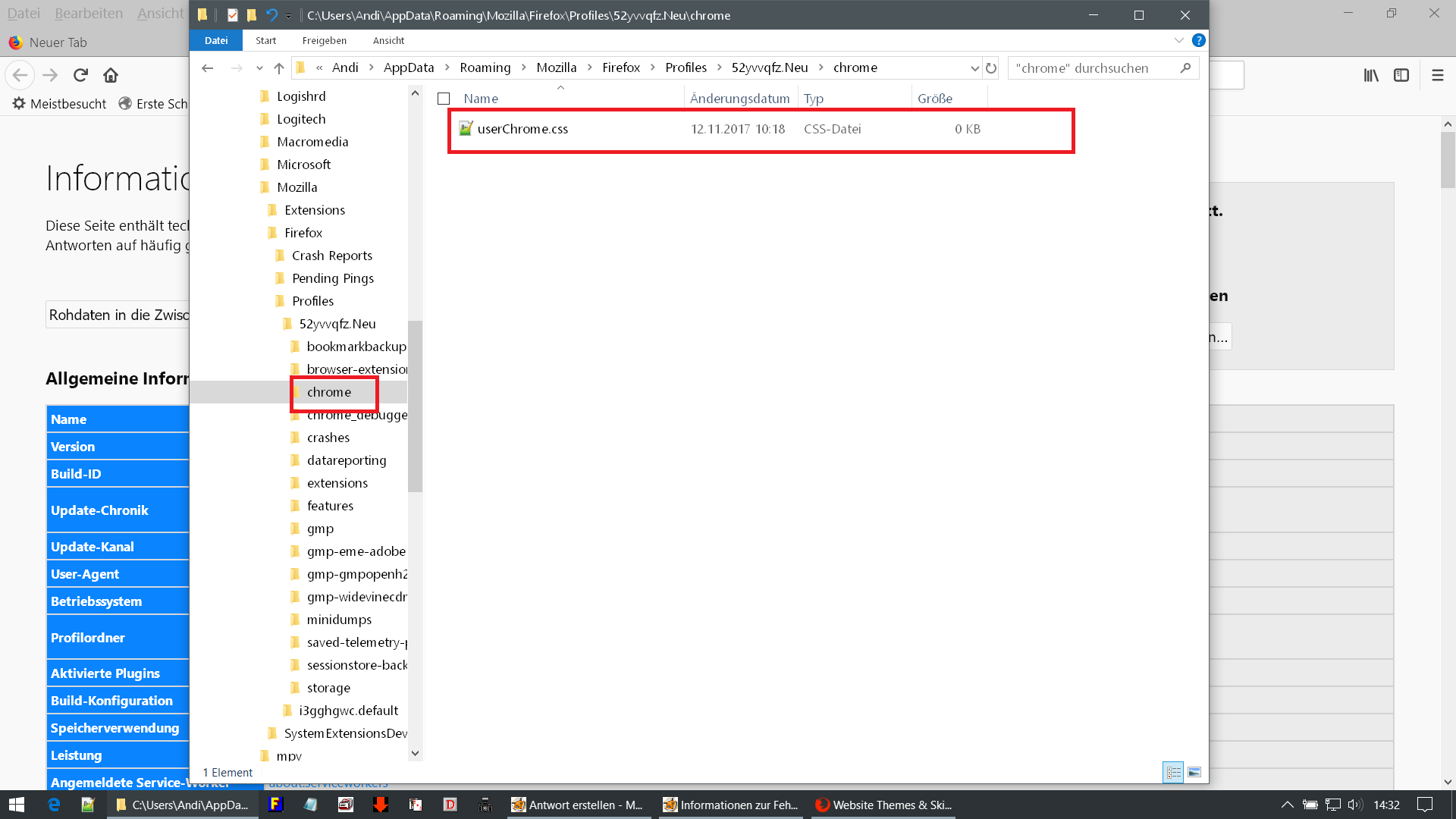Switch to large icons view mode
The width and height of the screenshot is (1456, 819).
1194,772
